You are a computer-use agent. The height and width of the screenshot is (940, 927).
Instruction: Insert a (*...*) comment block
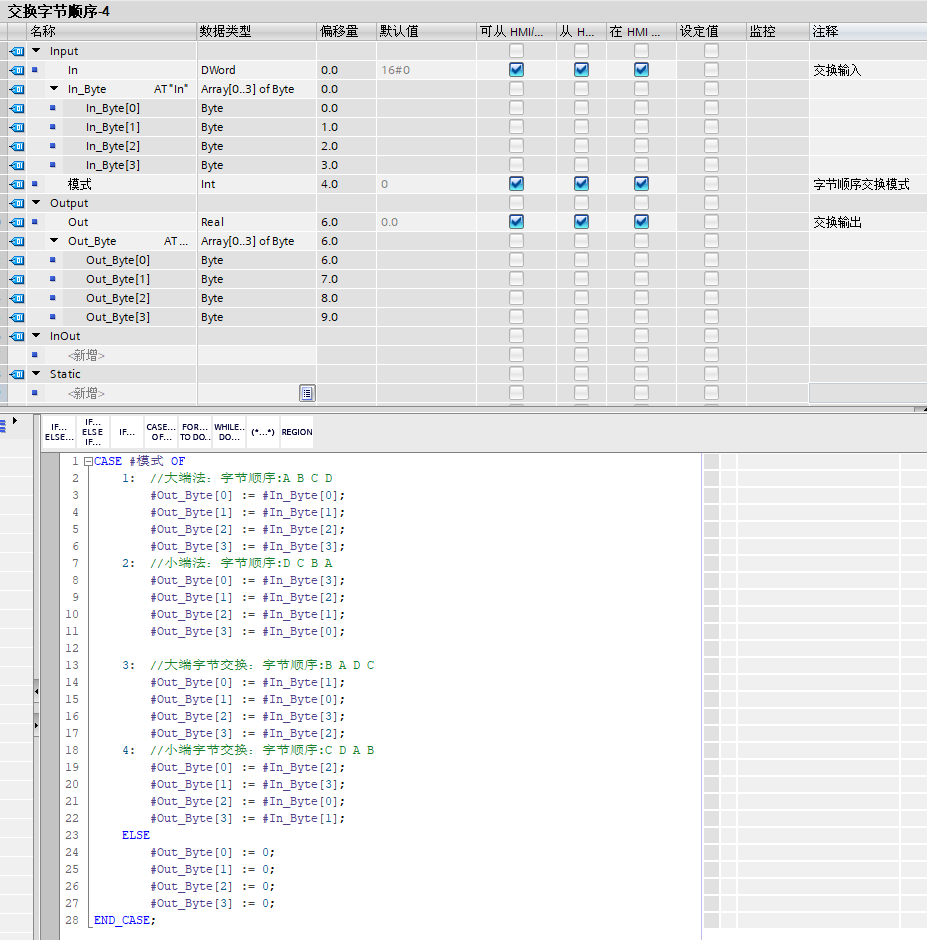click(x=262, y=432)
